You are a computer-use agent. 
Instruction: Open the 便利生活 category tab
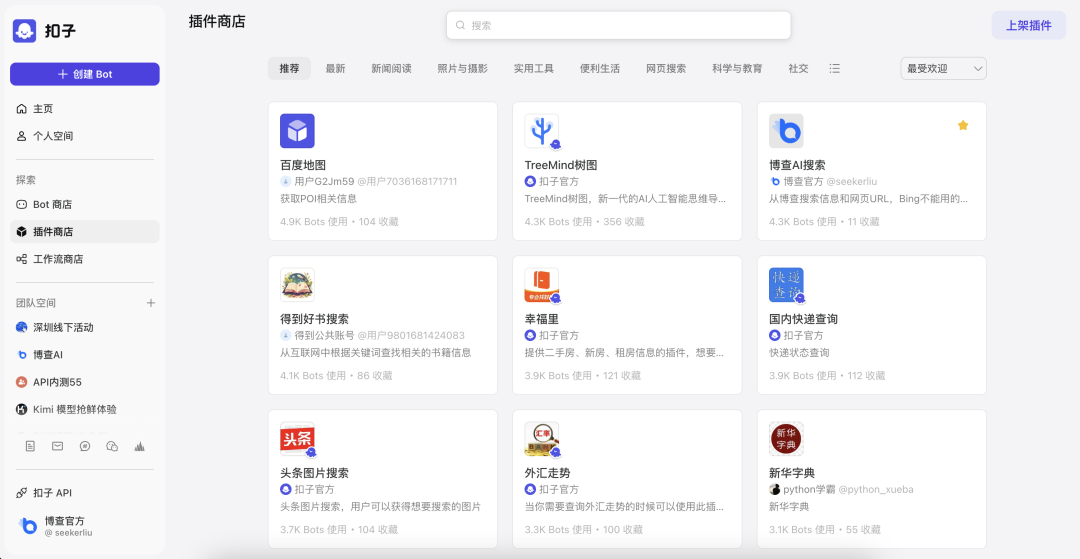[x=600, y=69]
